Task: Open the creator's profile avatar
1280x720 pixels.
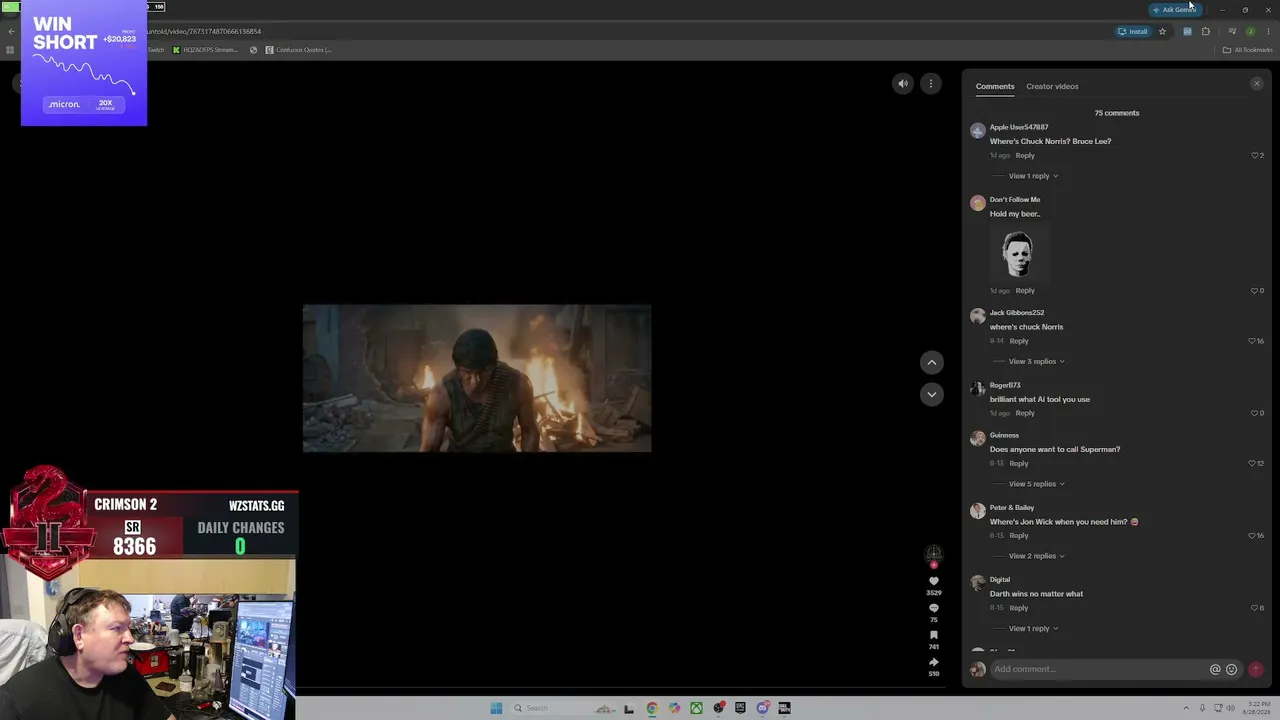Action: pos(934,553)
